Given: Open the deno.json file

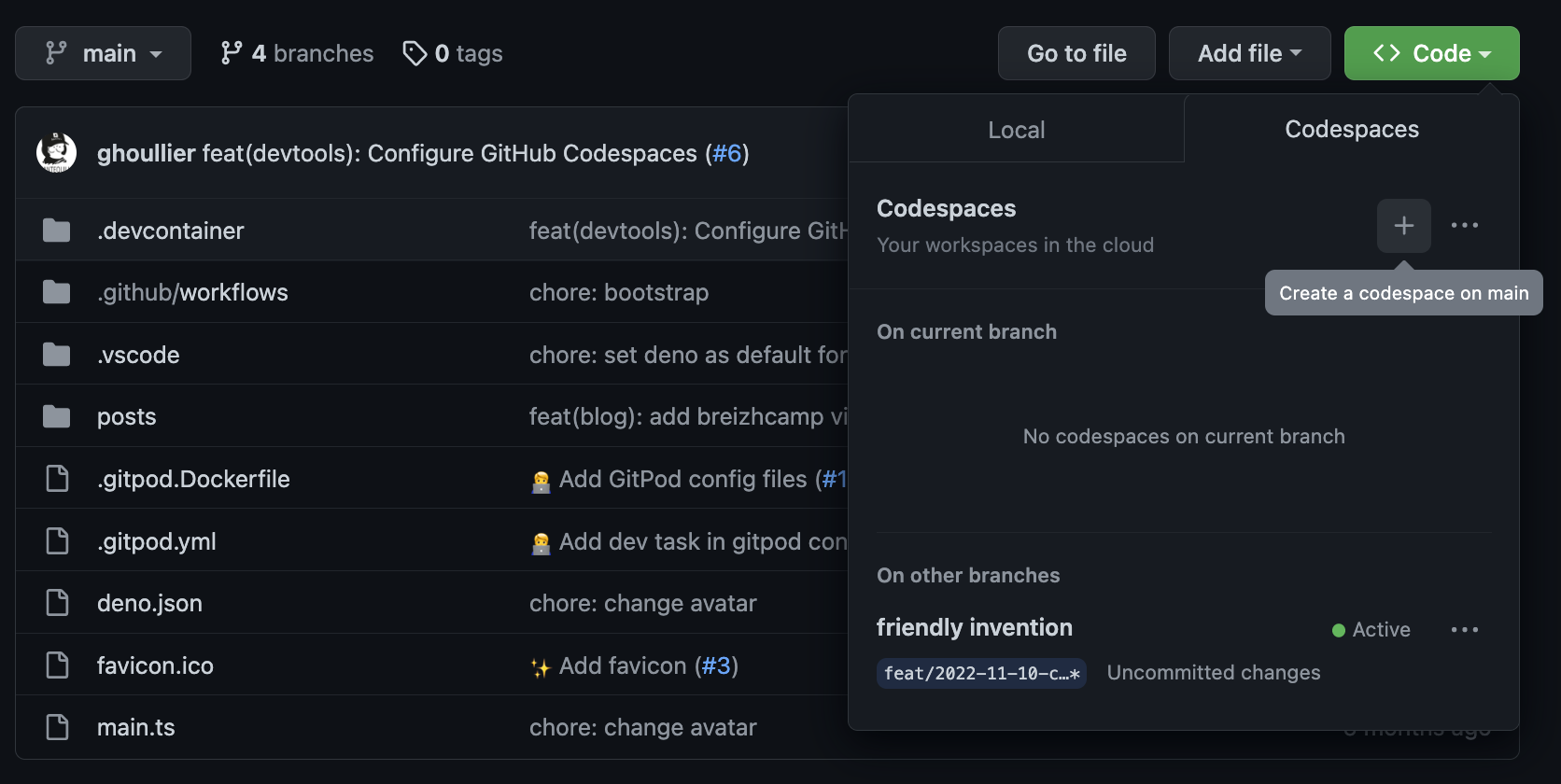Looking at the screenshot, I should pos(149,604).
